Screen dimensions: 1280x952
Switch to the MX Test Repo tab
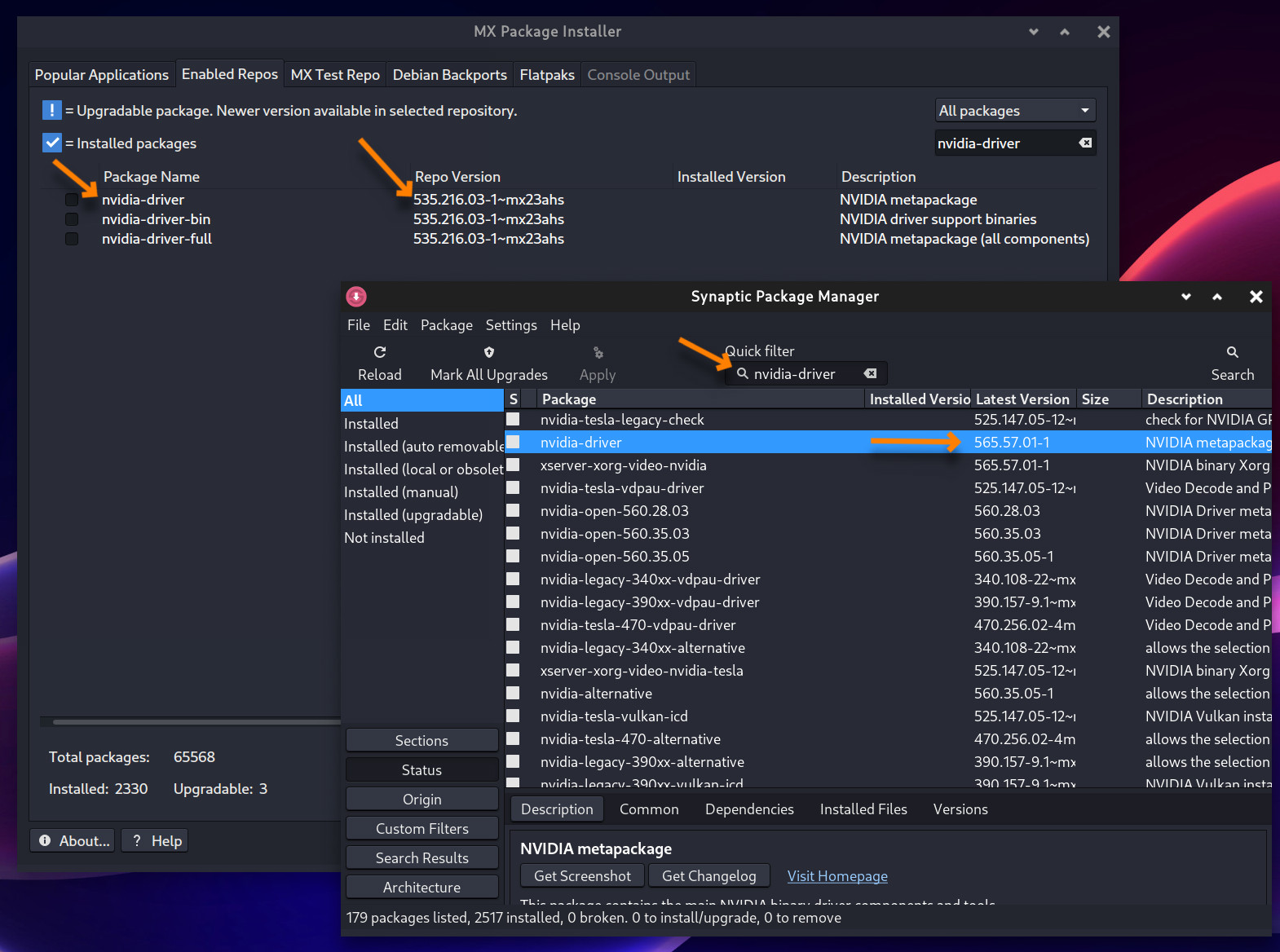click(335, 75)
